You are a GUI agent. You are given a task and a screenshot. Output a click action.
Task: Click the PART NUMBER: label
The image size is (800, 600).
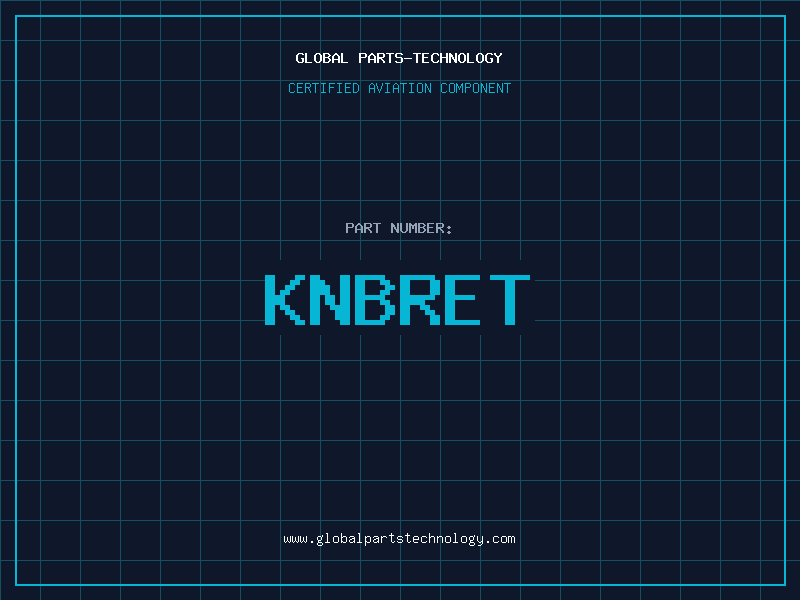(x=399, y=228)
